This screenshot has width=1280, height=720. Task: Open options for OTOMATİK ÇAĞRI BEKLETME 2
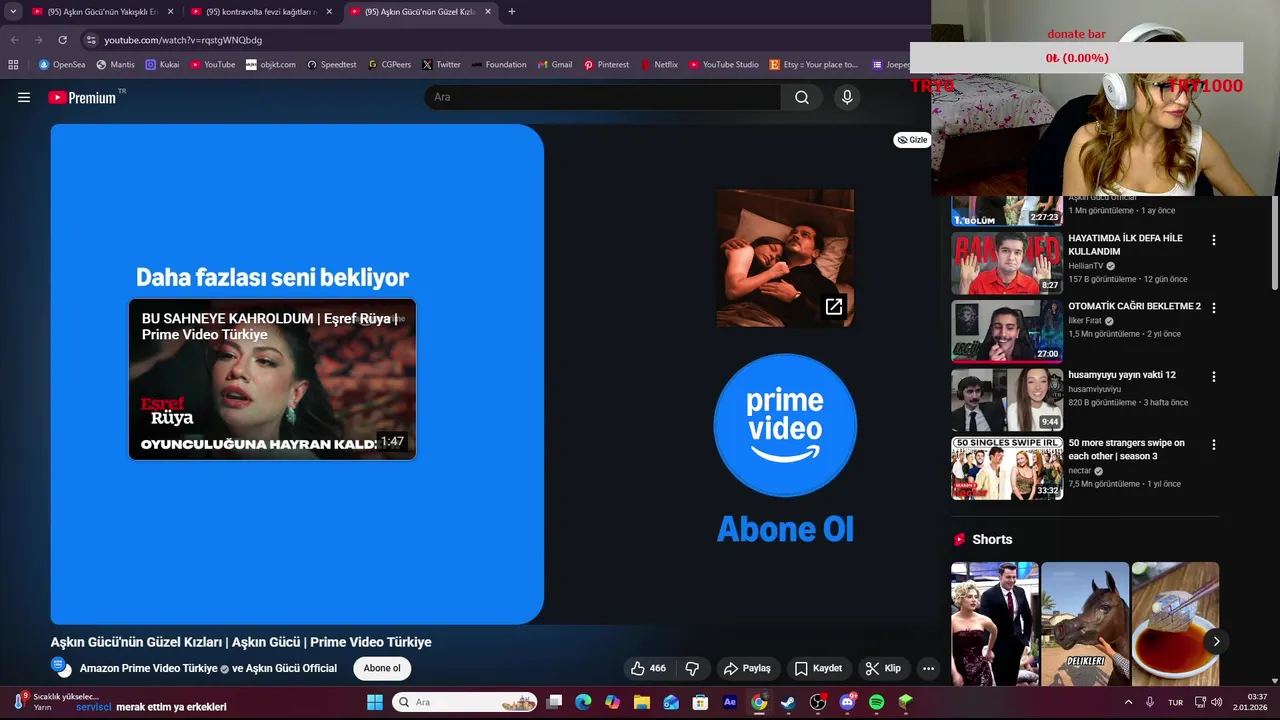point(1214,308)
